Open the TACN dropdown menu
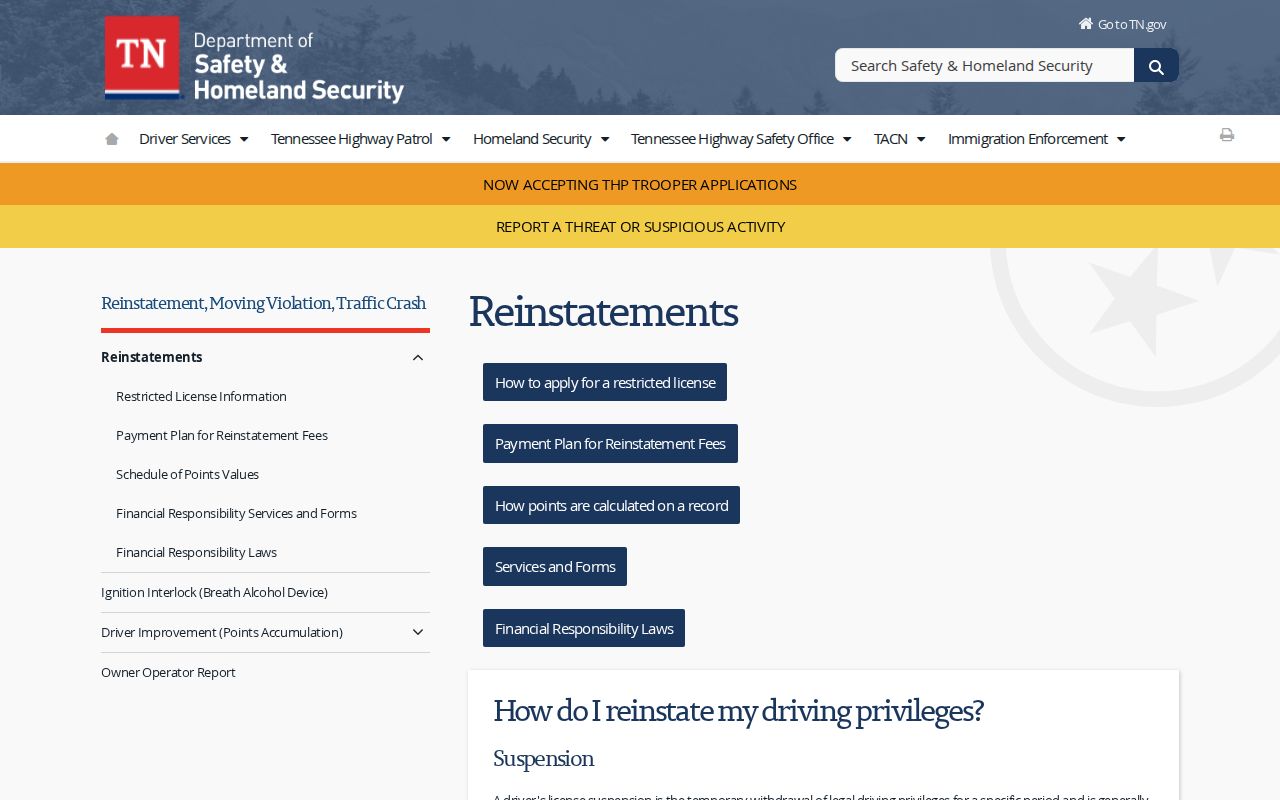This screenshot has width=1280, height=800. tap(900, 139)
